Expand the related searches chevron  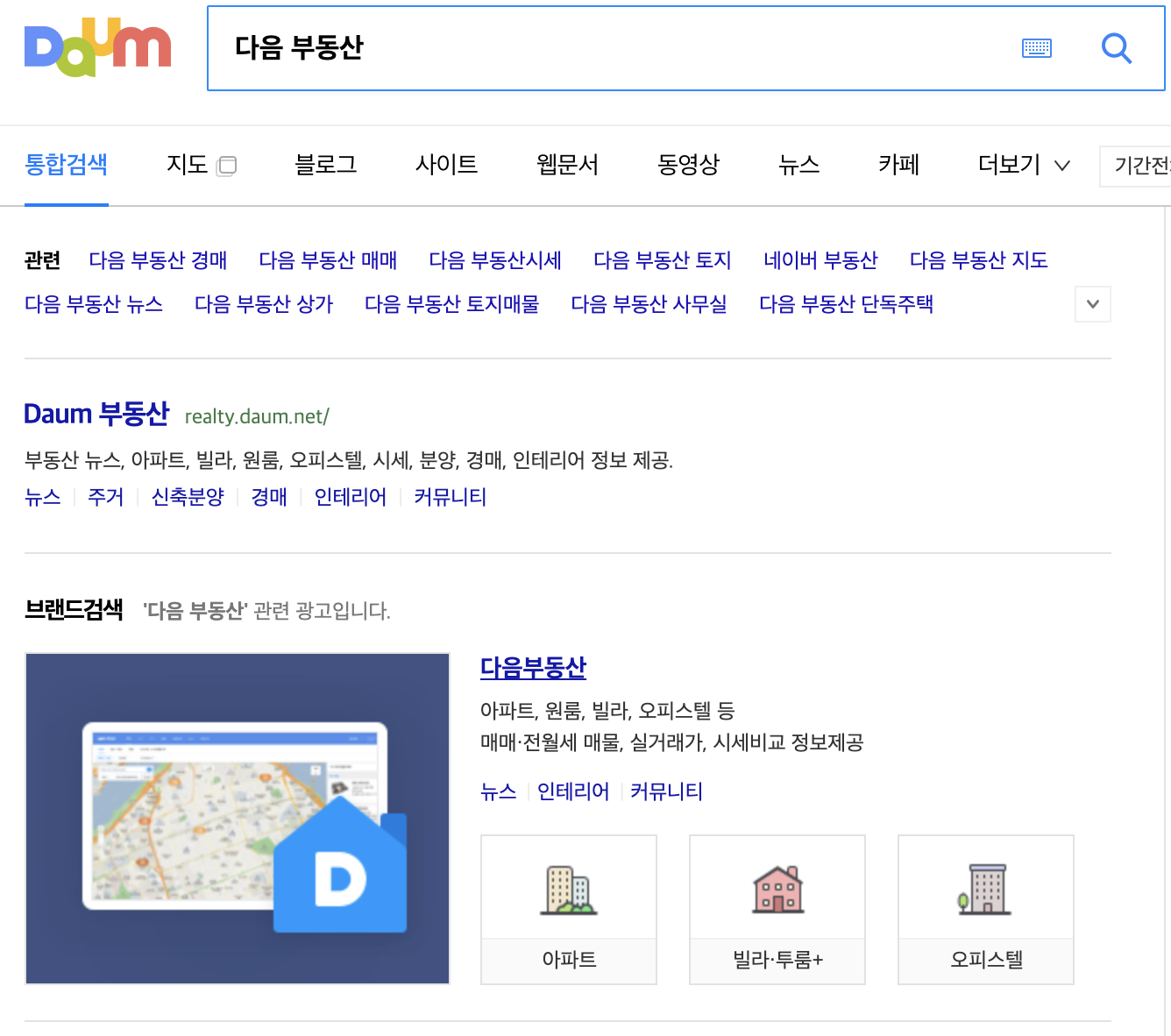[1093, 304]
